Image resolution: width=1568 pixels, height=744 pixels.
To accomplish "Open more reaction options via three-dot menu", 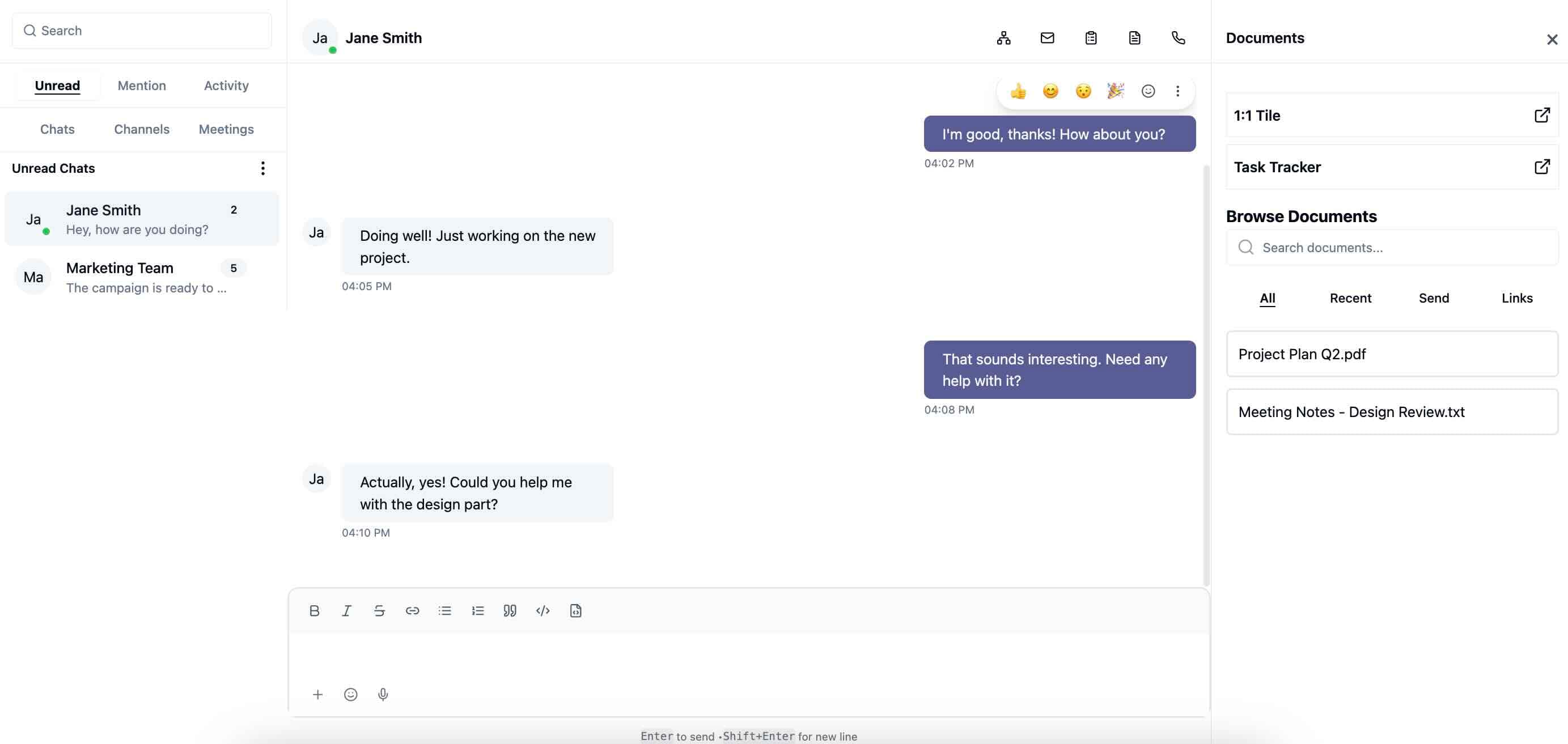I will tap(1177, 91).
